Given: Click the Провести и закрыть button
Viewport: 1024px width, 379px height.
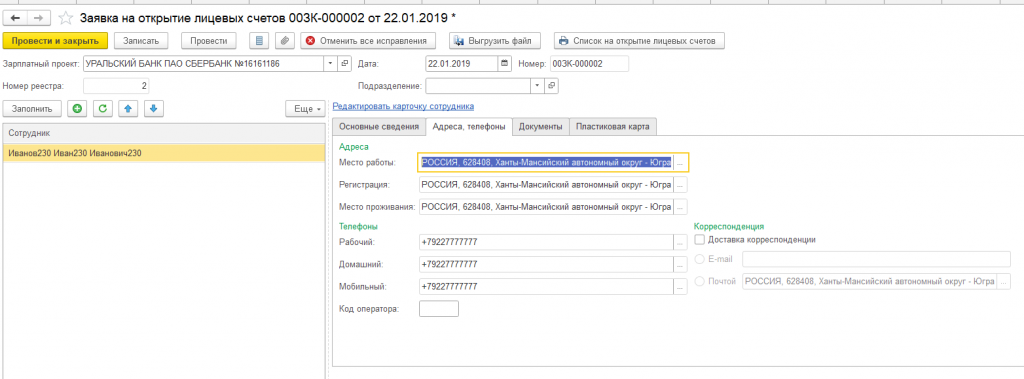Looking at the screenshot, I should click(55, 41).
